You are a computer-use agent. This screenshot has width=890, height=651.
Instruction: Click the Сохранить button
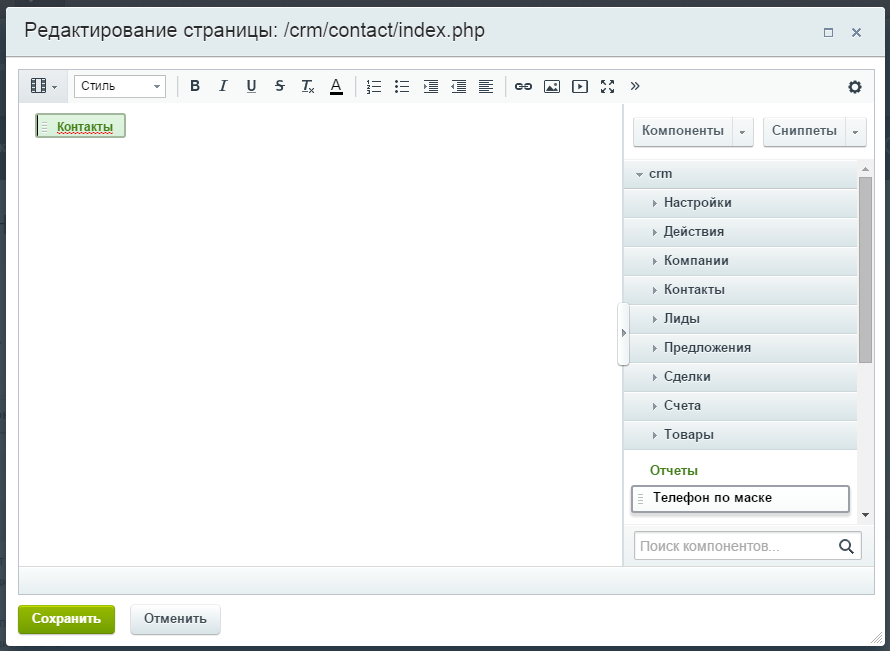(66, 619)
